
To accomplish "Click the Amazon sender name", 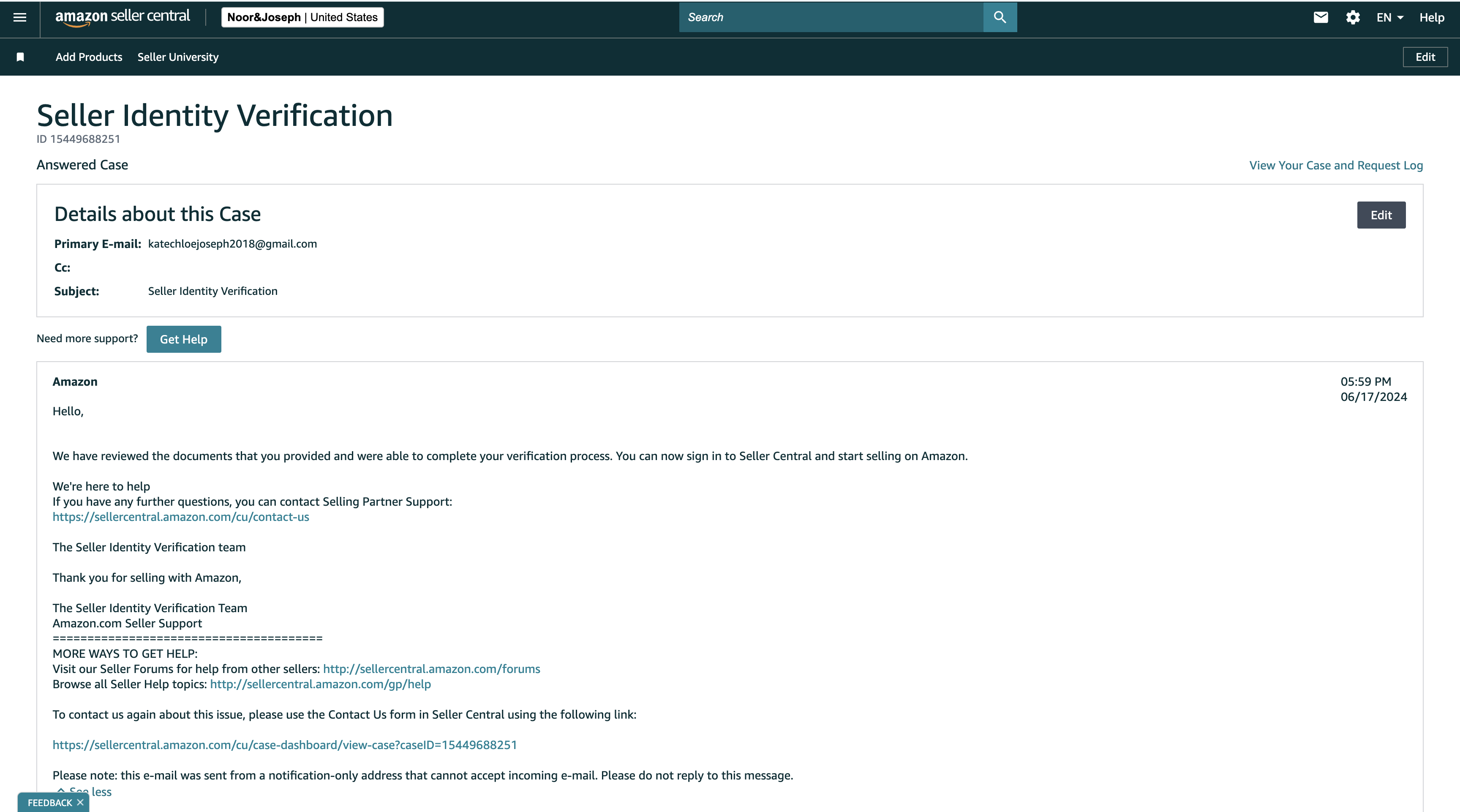I will 75,381.
